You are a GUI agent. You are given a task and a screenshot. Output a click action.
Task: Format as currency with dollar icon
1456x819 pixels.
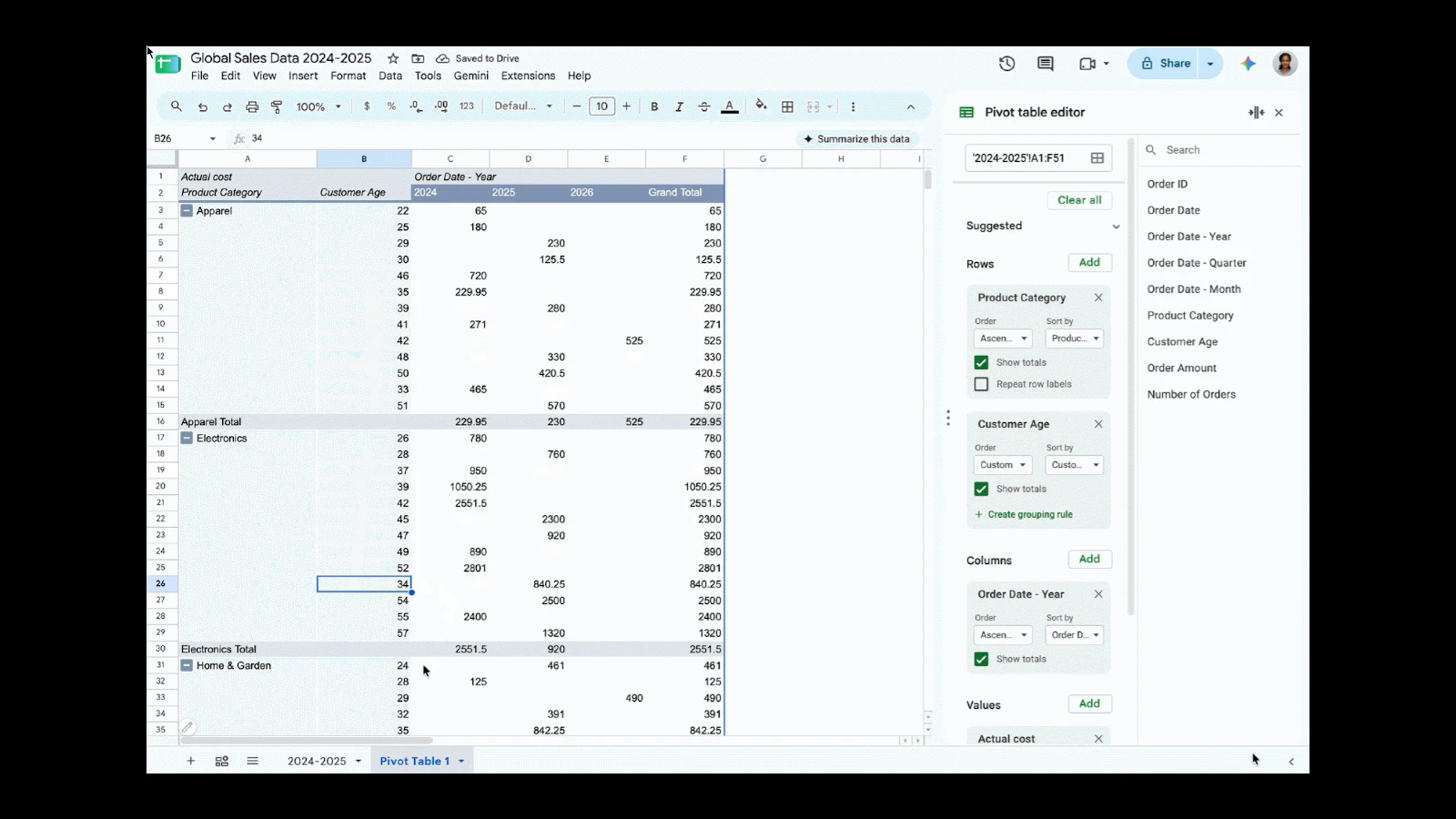367,106
